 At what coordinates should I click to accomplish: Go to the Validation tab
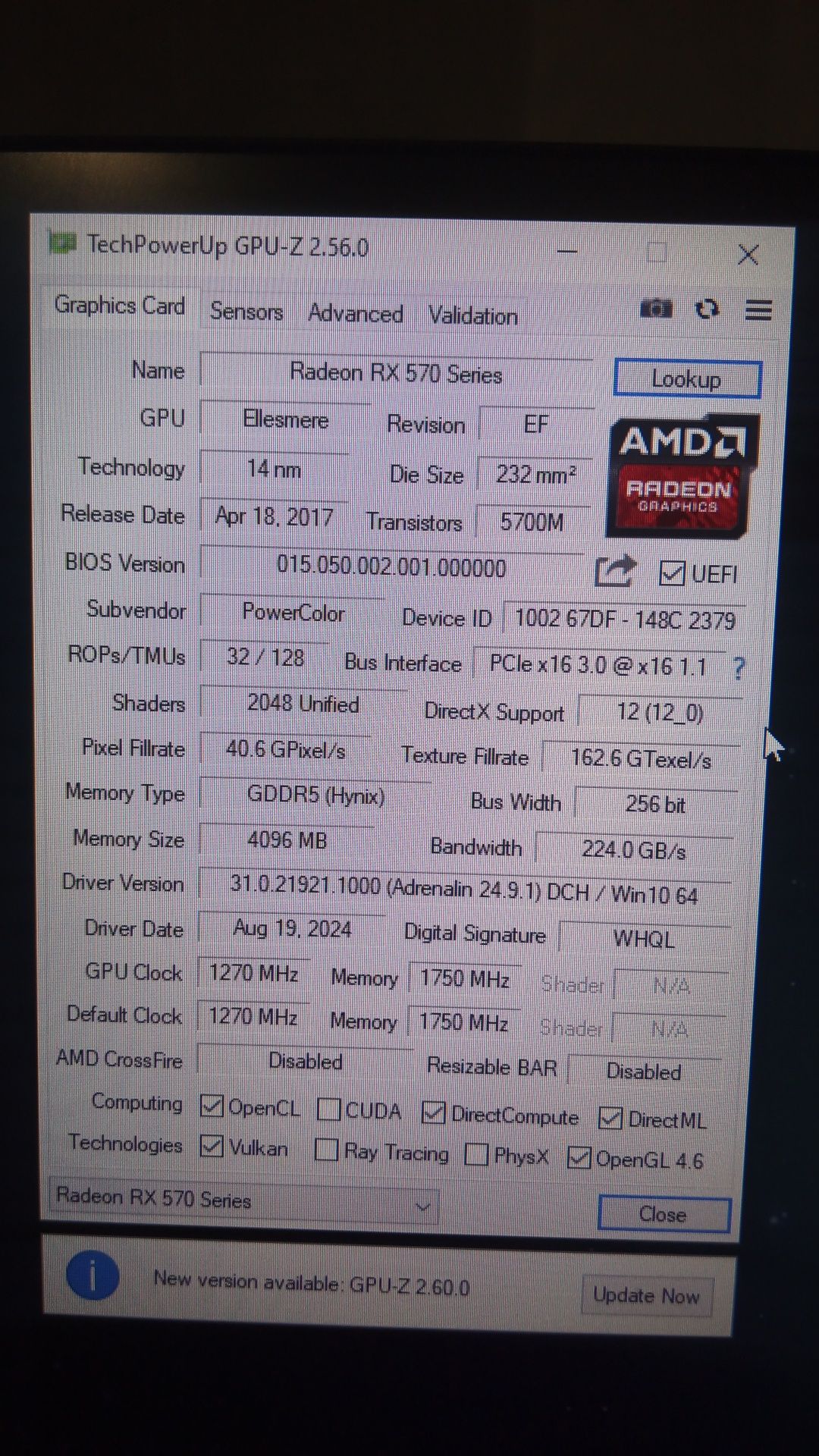(x=473, y=316)
